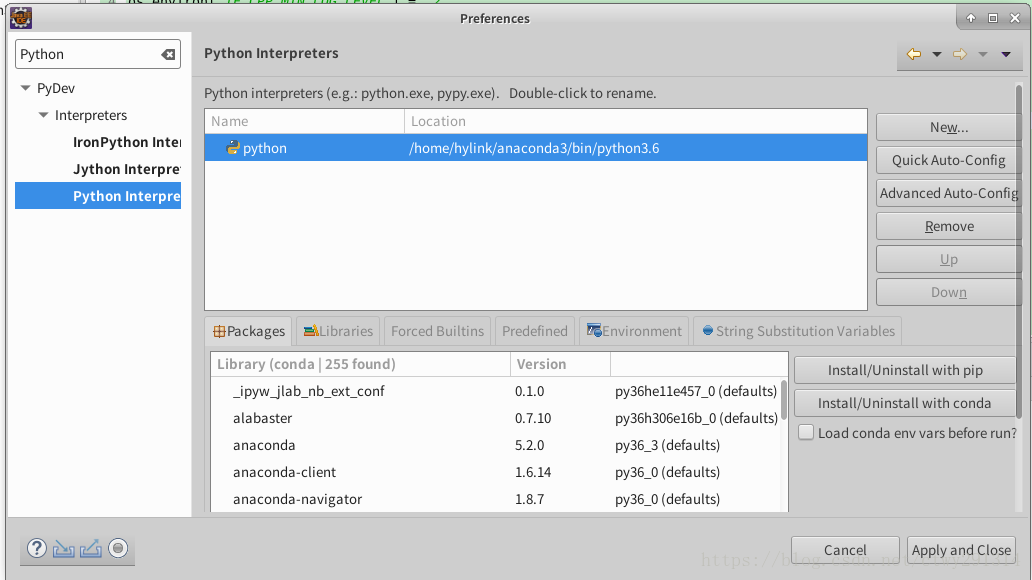Click version 1.6.14 cell
This screenshot has height=580, width=1032.
(x=532, y=472)
